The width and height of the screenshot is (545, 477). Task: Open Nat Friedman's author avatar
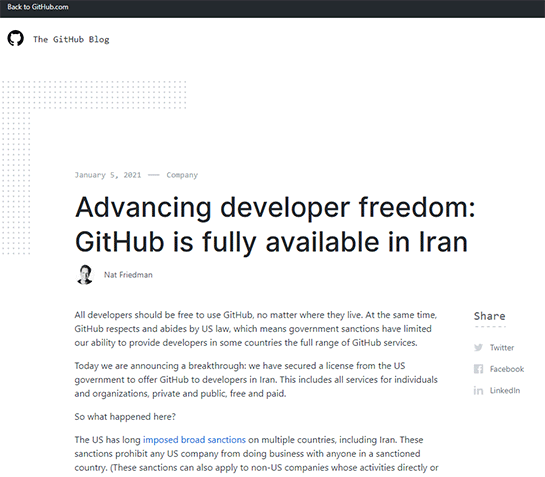coord(85,275)
